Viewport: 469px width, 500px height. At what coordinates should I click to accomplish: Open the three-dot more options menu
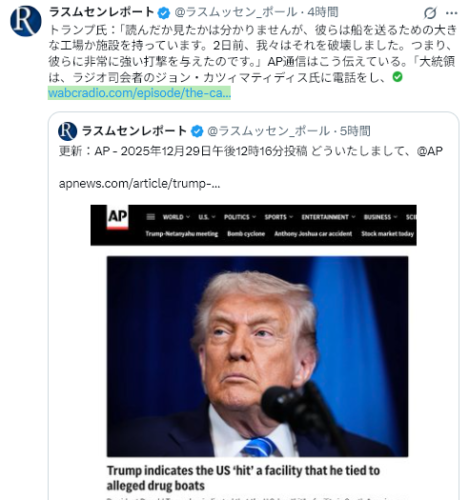coord(451,13)
